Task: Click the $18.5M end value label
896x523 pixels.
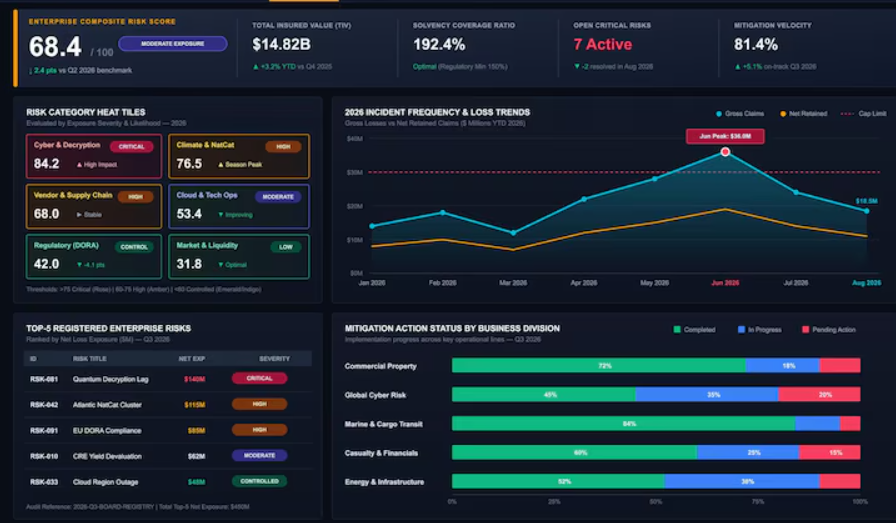Action: click(866, 201)
